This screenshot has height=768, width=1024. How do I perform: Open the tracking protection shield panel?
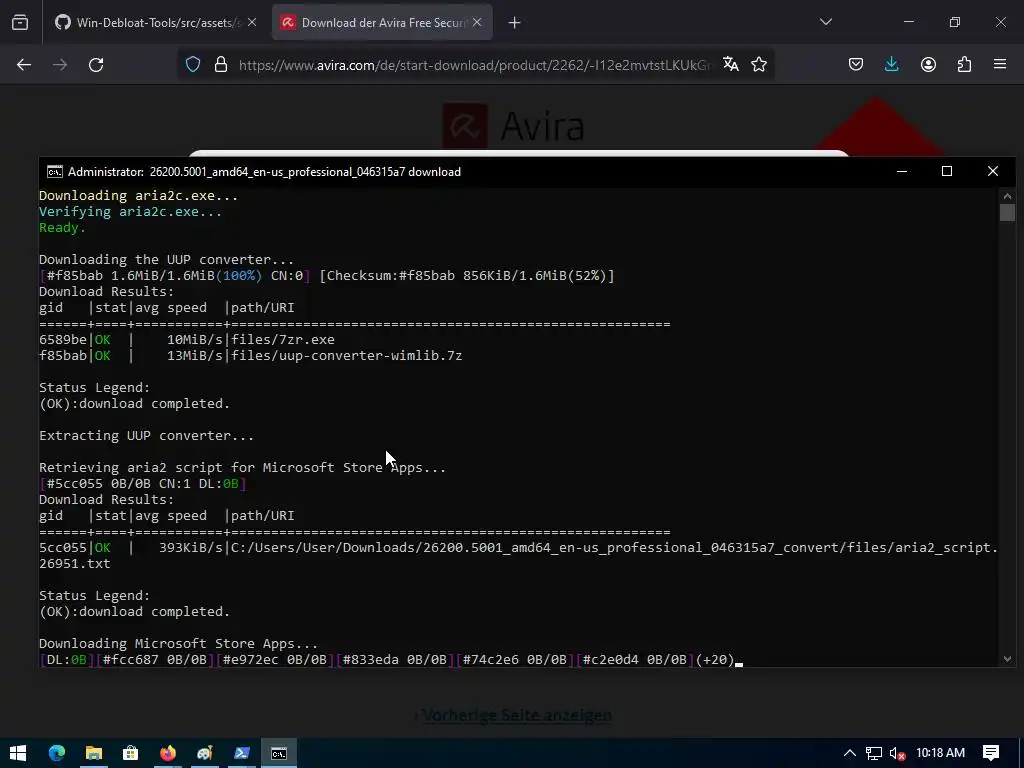tap(193, 65)
